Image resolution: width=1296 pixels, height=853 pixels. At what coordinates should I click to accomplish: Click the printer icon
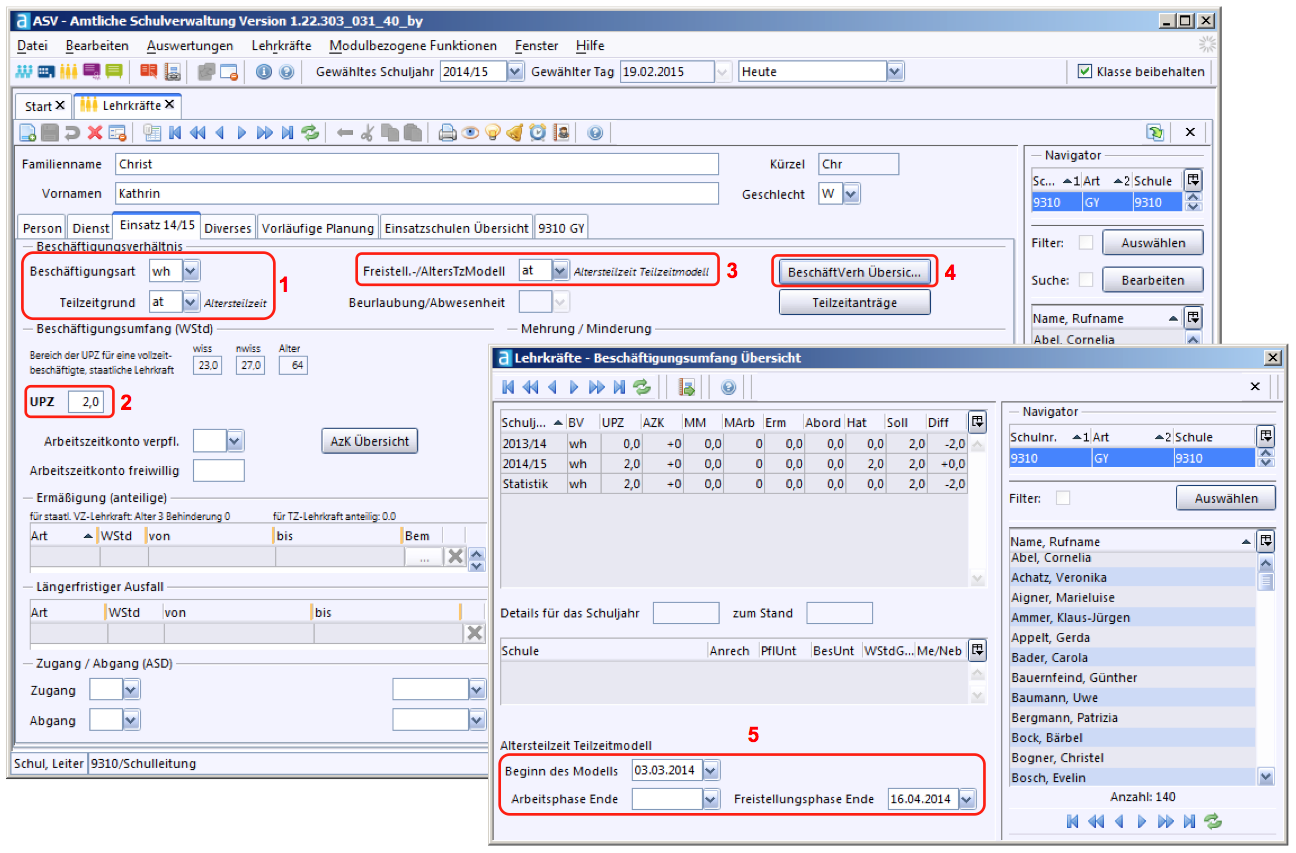pyautogui.click(x=448, y=133)
